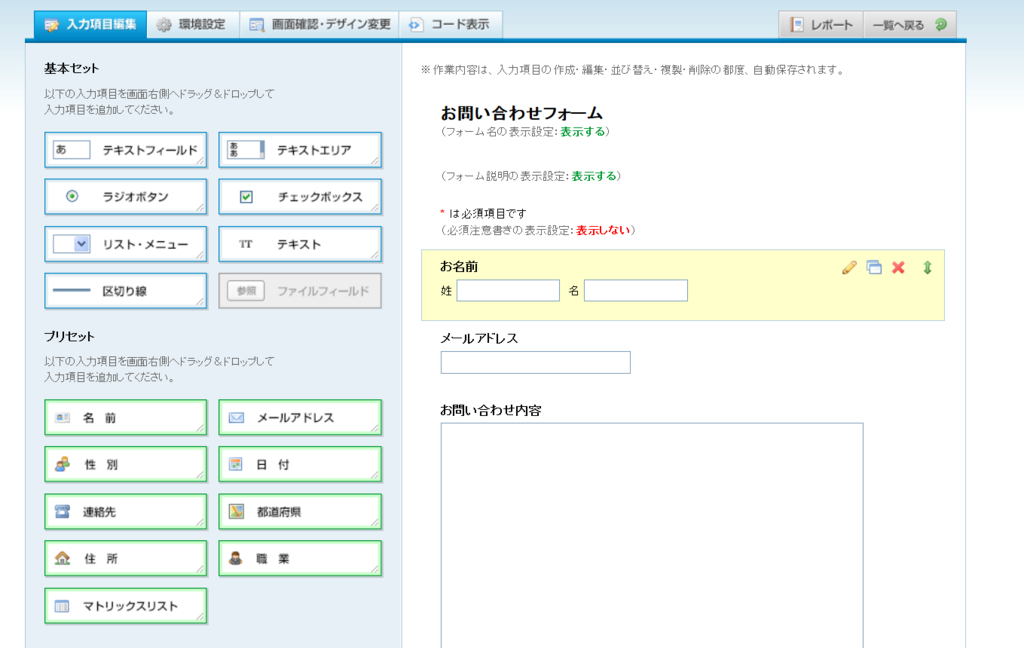Image resolution: width=1024 pixels, height=648 pixels.
Task: Click the マトリックスリスト preset item
Action: [125, 605]
